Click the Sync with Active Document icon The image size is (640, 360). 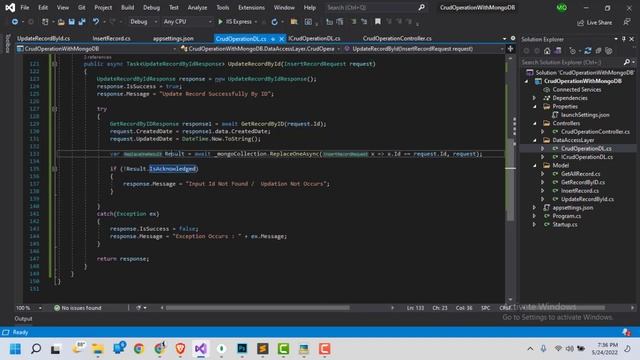[x=588, y=51]
